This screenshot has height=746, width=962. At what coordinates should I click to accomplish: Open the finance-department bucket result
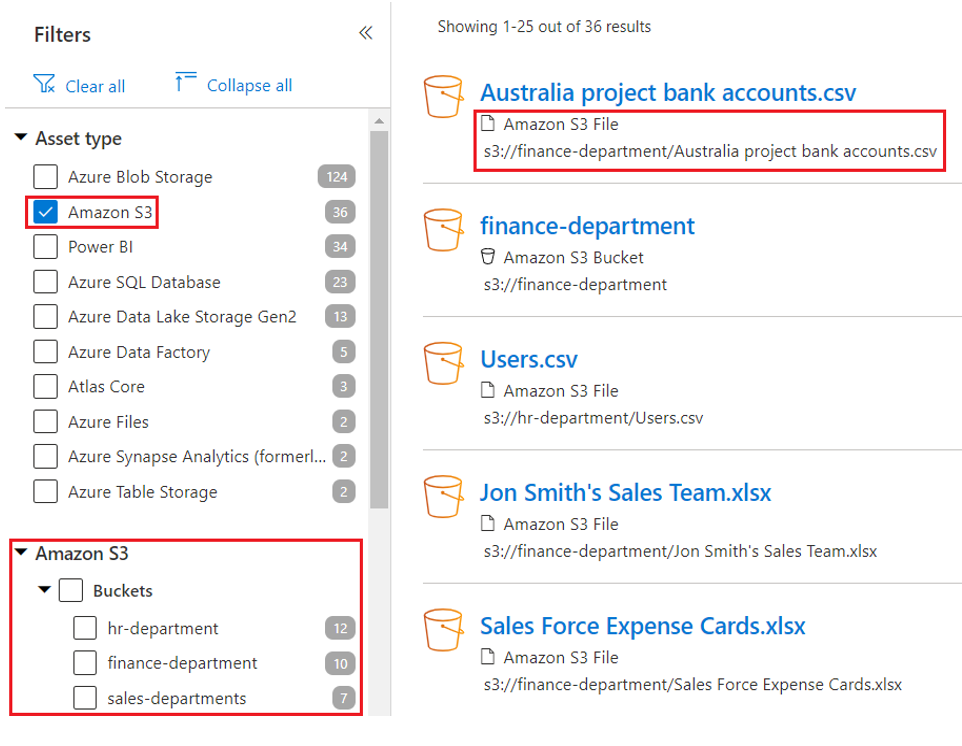click(x=587, y=226)
